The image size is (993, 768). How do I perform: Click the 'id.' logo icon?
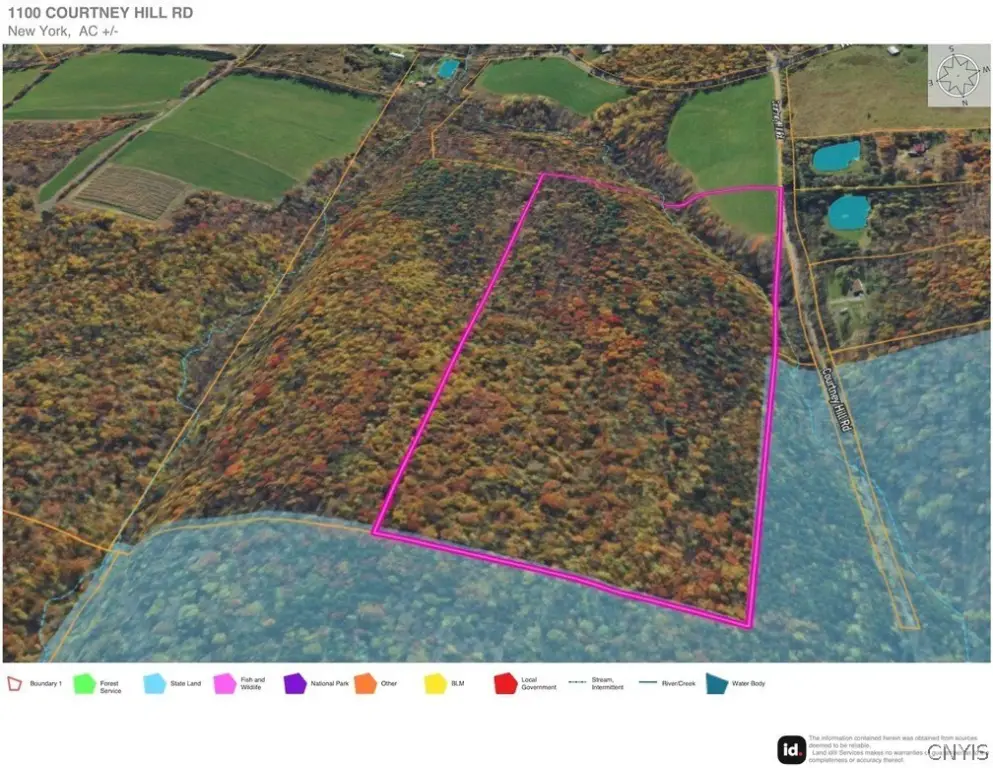pyautogui.click(x=792, y=750)
